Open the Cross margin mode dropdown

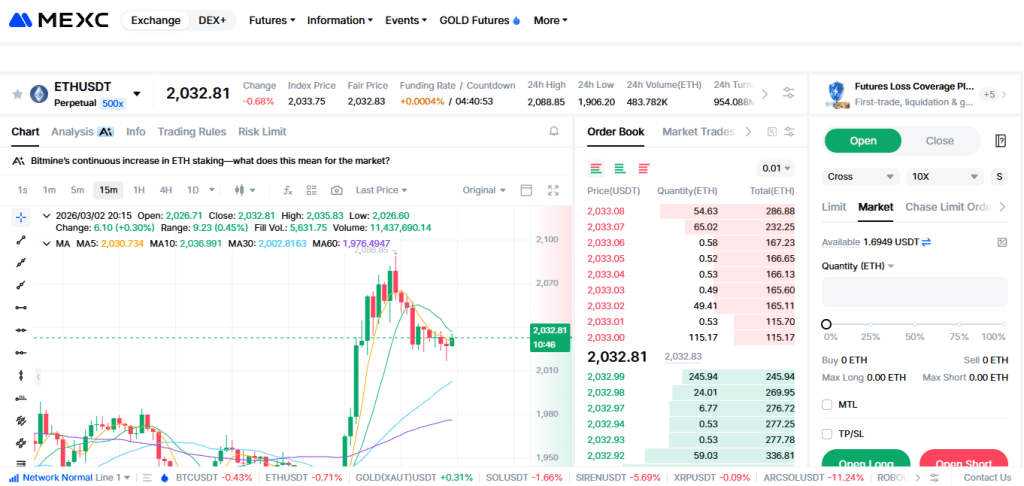tap(861, 176)
